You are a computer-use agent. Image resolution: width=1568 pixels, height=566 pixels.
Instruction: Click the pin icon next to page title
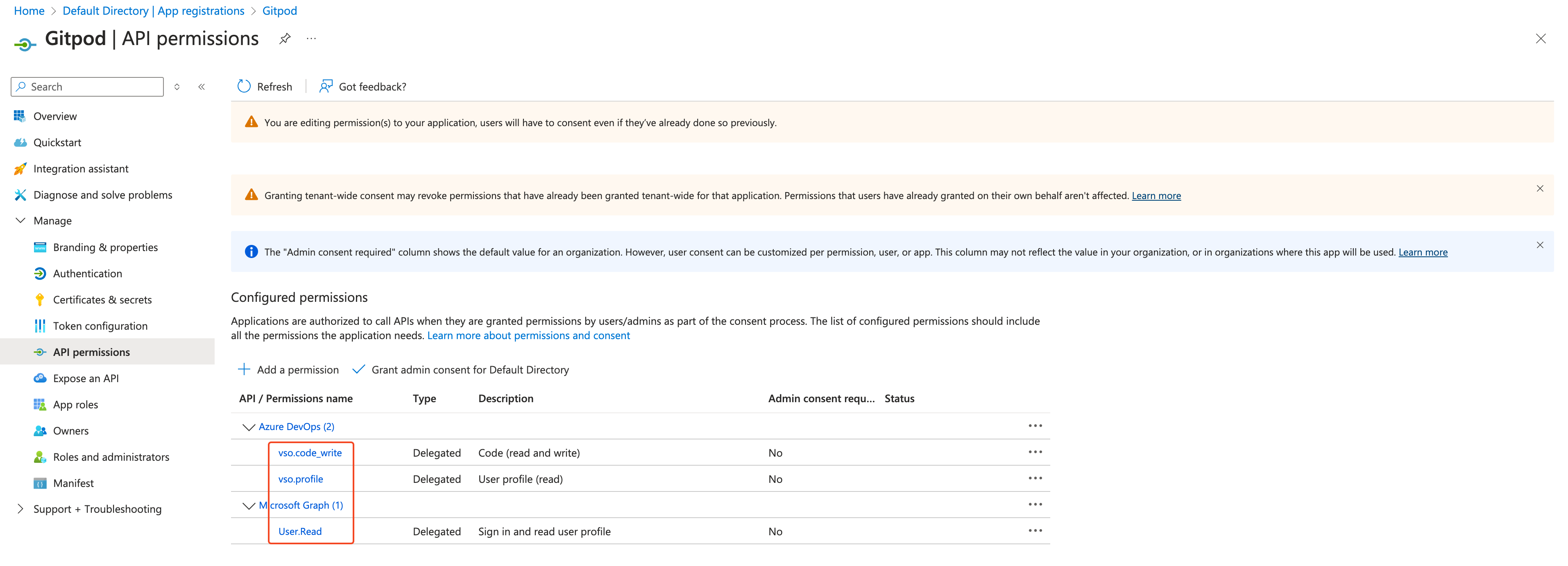tap(284, 39)
